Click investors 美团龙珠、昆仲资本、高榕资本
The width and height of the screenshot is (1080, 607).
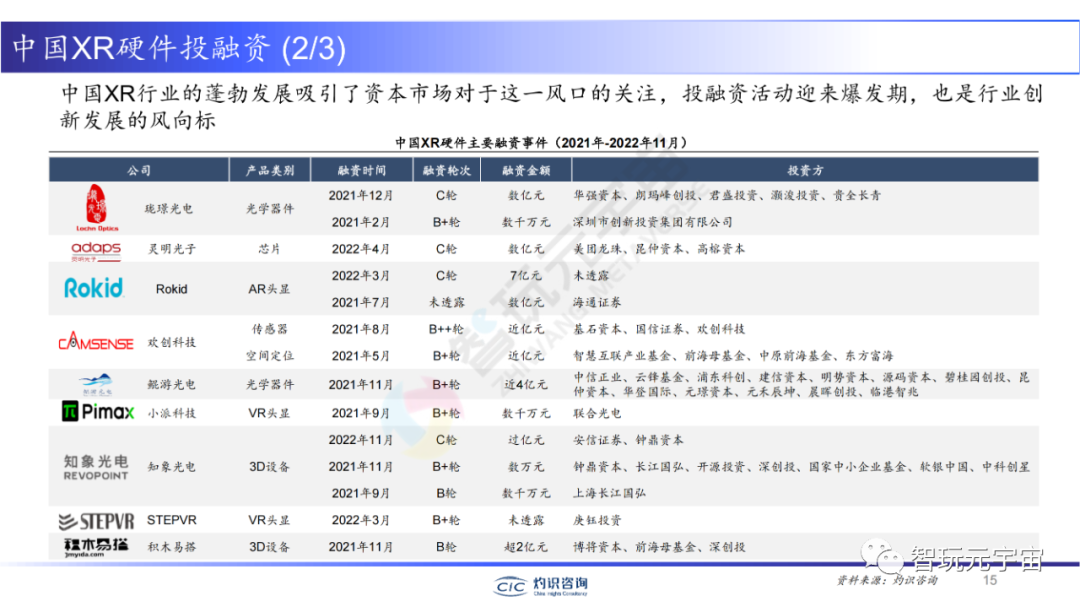point(659,249)
